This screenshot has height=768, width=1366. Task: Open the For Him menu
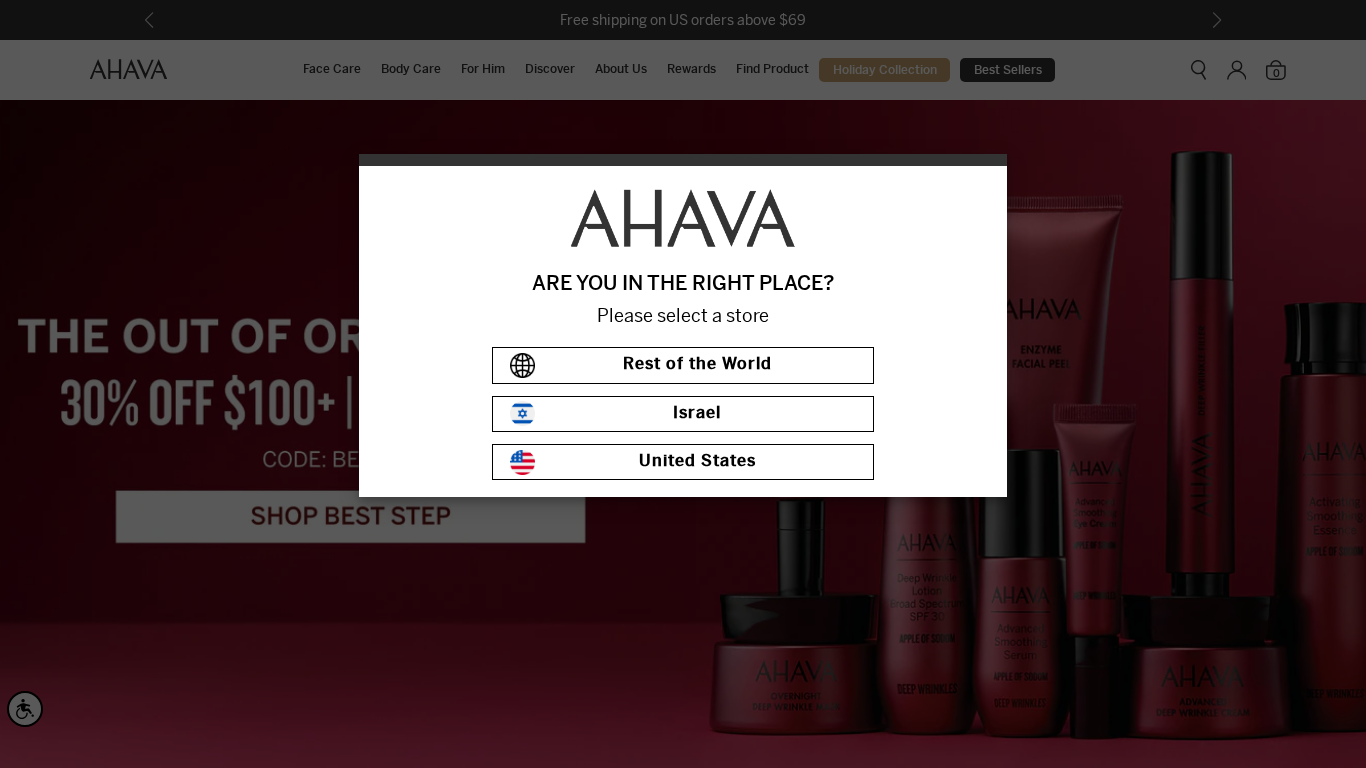click(x=483, y=69)
